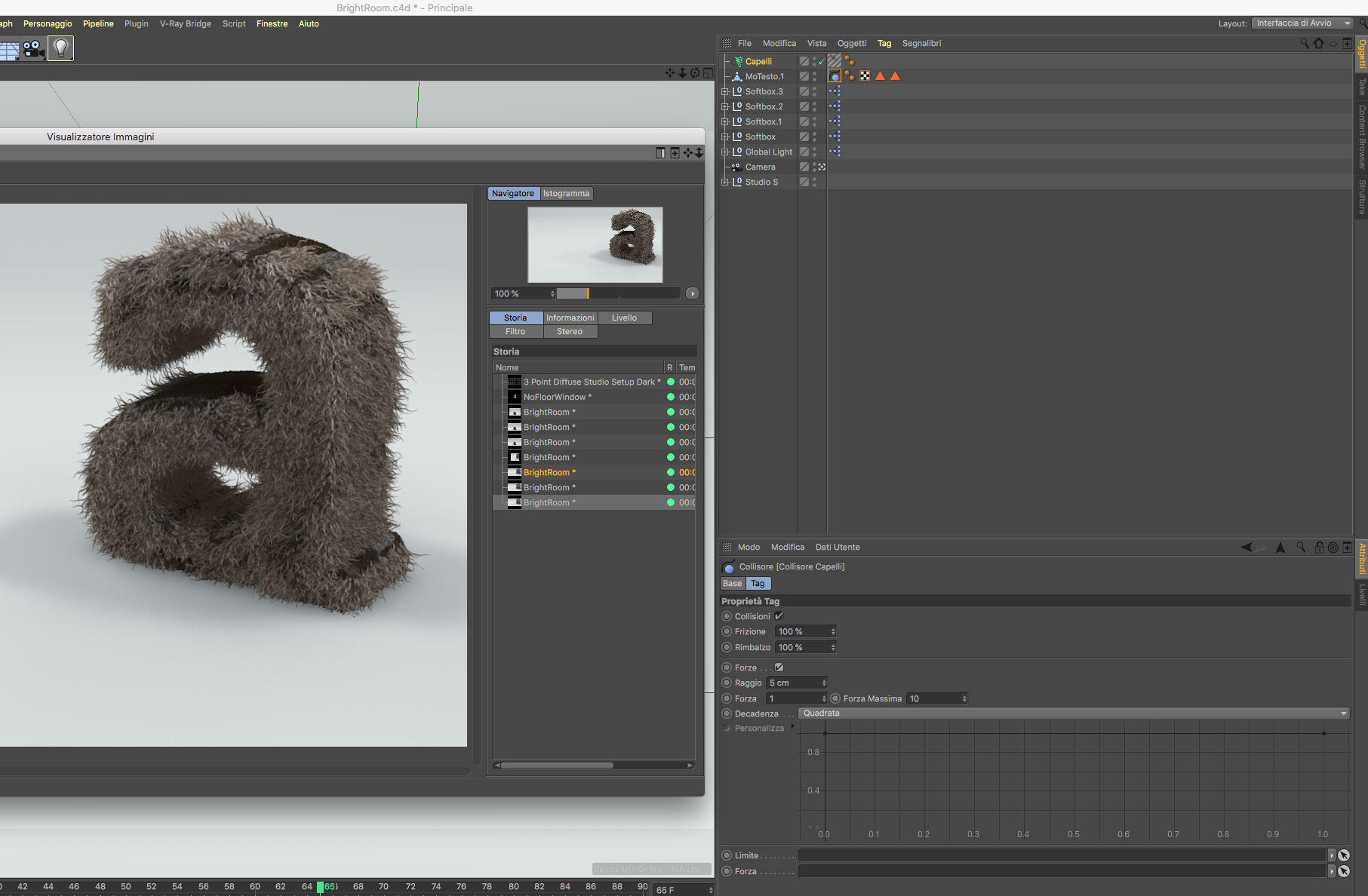The image size is (1368, 896).
Task: Switch to the Istogramma tab
Action: pos(566,194)
